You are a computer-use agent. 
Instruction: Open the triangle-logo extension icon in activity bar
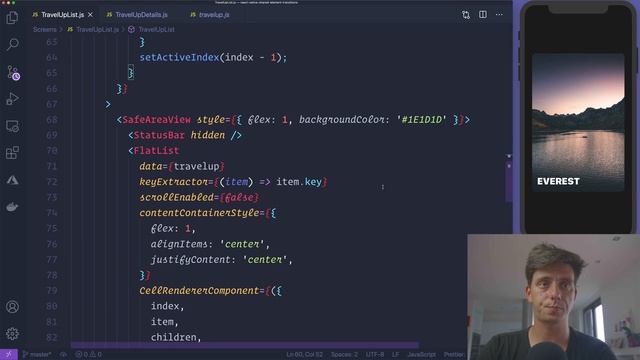click(12, 180)
